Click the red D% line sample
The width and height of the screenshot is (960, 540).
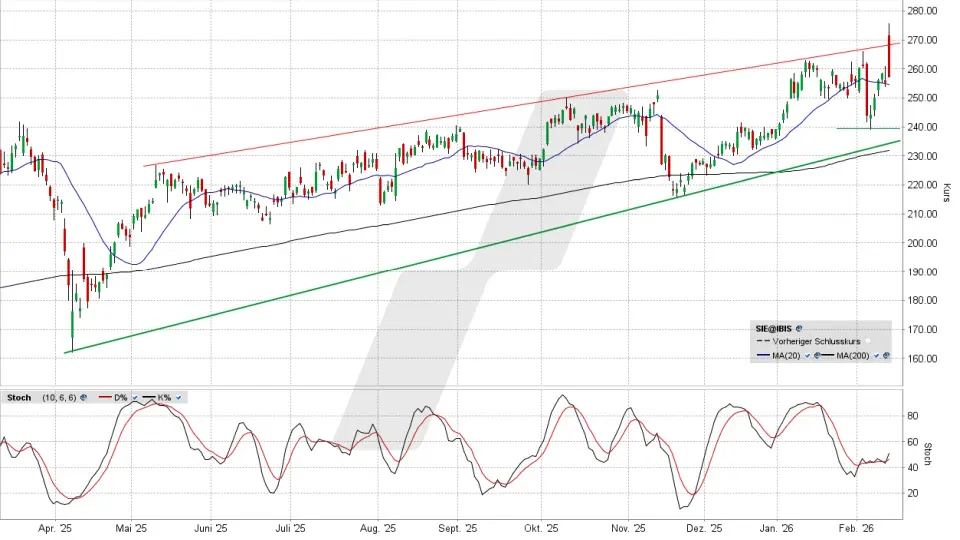pos(105,397)
